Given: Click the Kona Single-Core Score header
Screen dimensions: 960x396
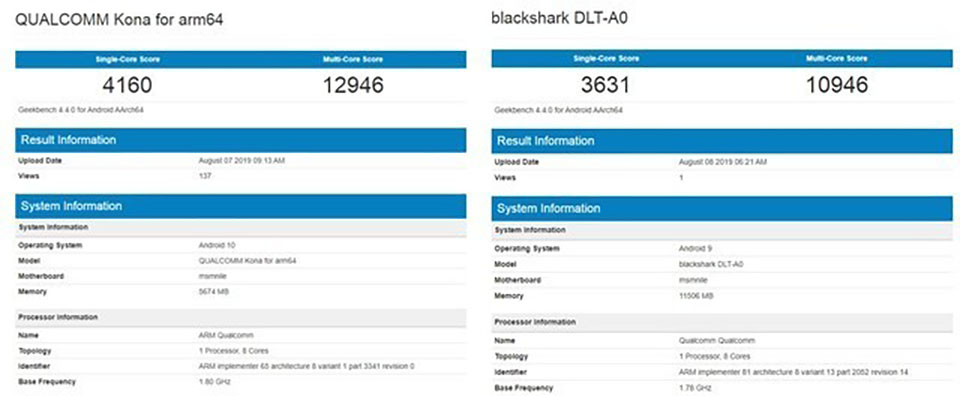Looking at the screenshot, I should coord(127,59).
